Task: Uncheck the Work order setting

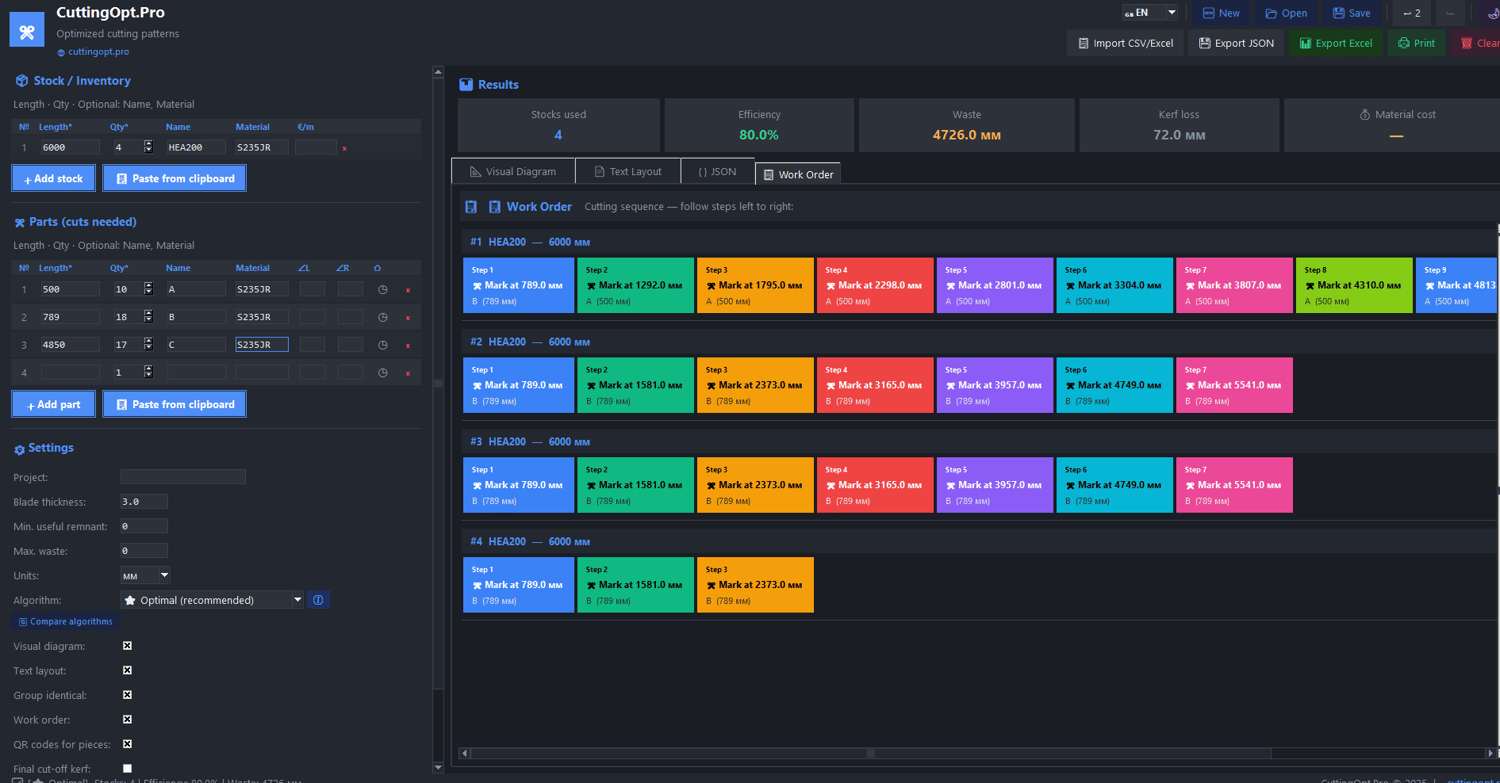Action: pyautogui.click(x=127, y=720)
